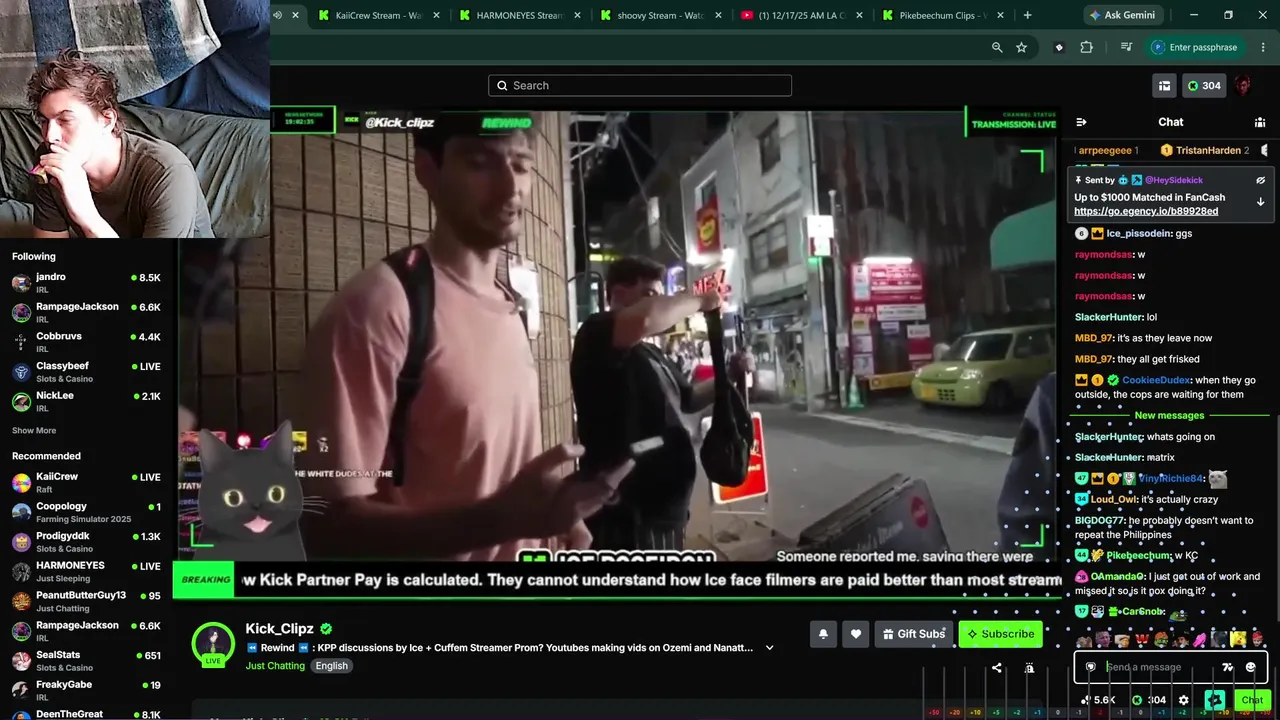1280x720 pixels.
Task: Open Classybeef channel in Following list
Action: pyautogui.click(x=86, y=372)
